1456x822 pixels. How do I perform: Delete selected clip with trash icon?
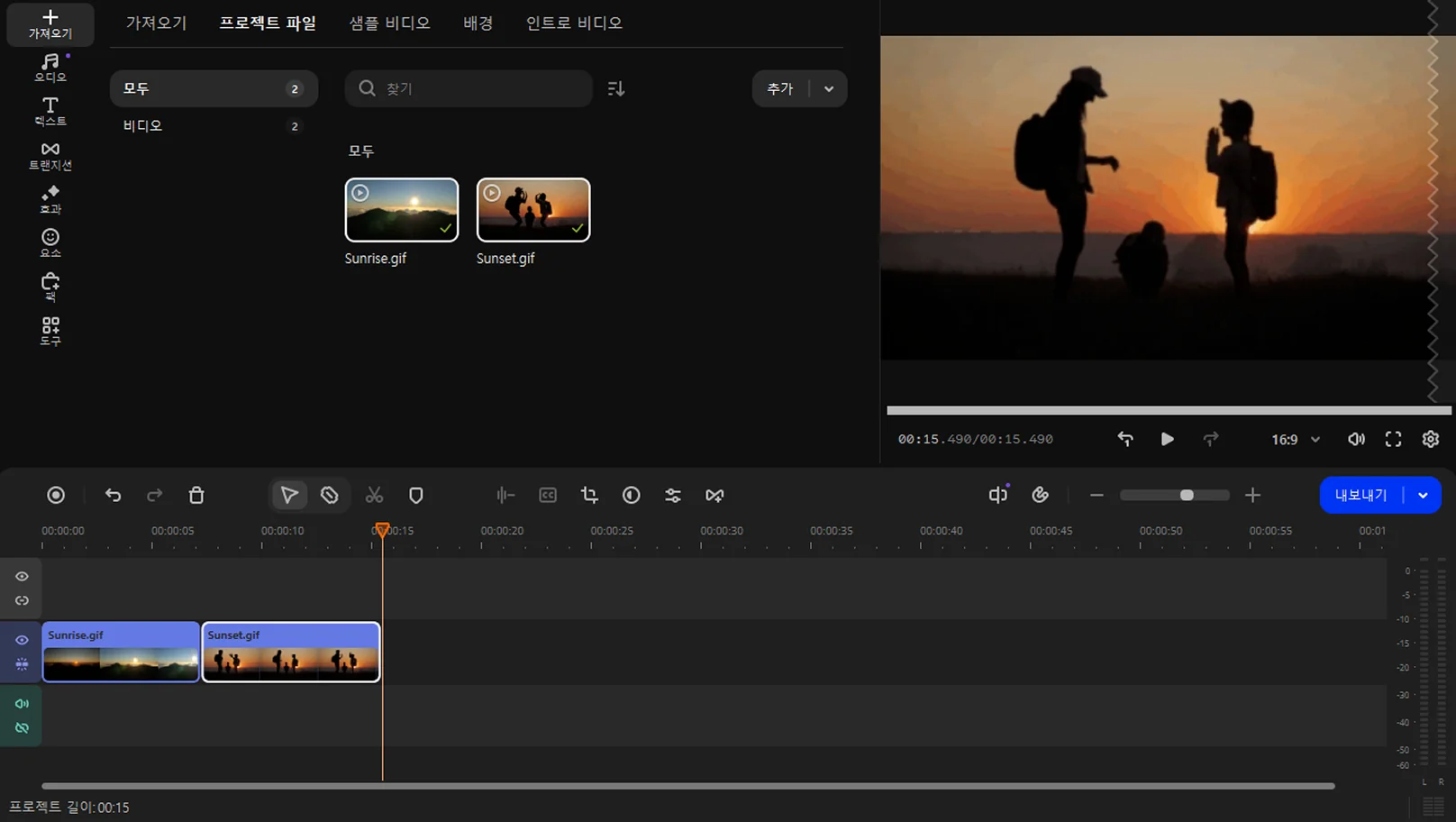pos(196,495)
